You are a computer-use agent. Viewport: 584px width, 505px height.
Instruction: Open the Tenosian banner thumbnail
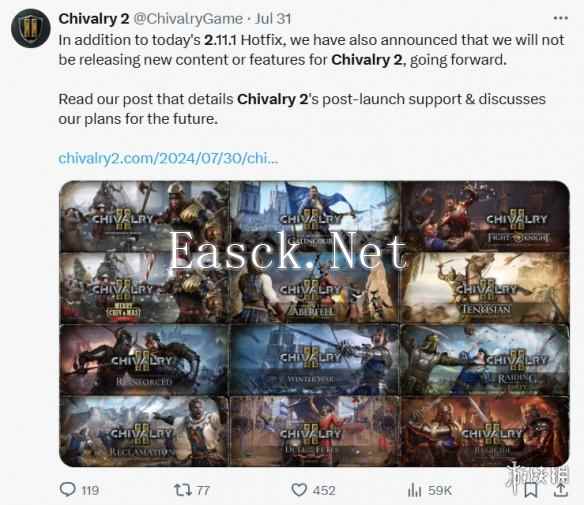485,287
